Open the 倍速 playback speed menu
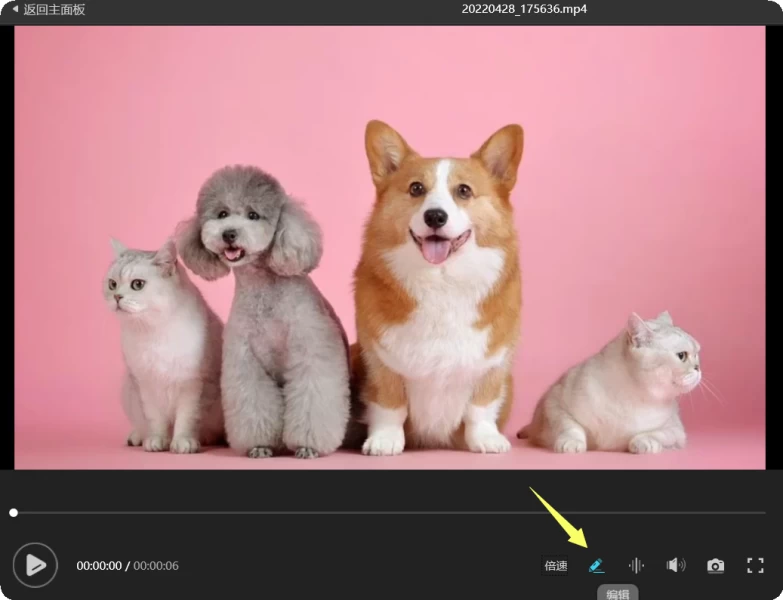Viewport: 783px width, 600px height. [x=555, y=566]
